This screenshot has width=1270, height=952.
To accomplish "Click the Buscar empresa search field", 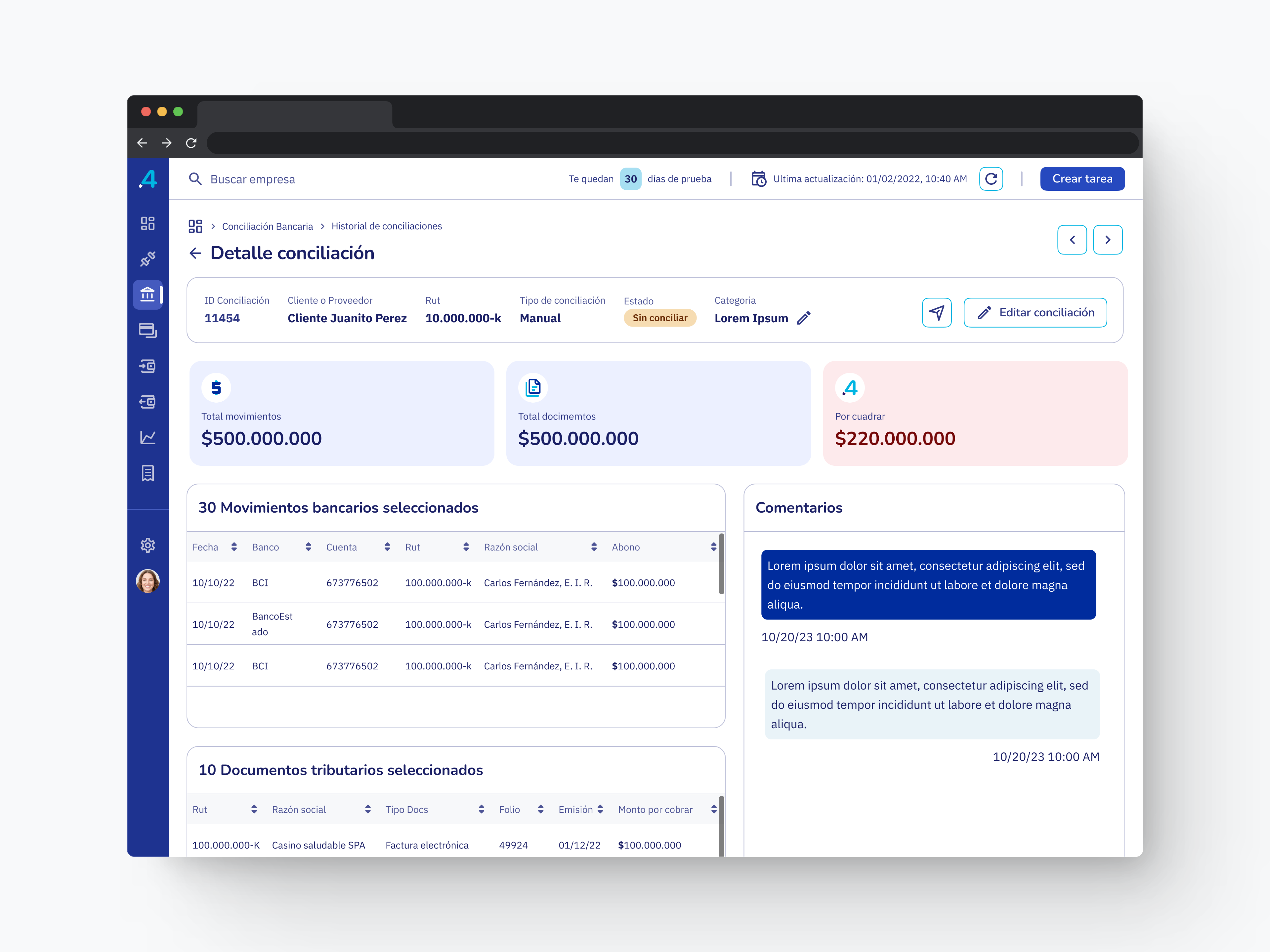I will coord(253,179).
